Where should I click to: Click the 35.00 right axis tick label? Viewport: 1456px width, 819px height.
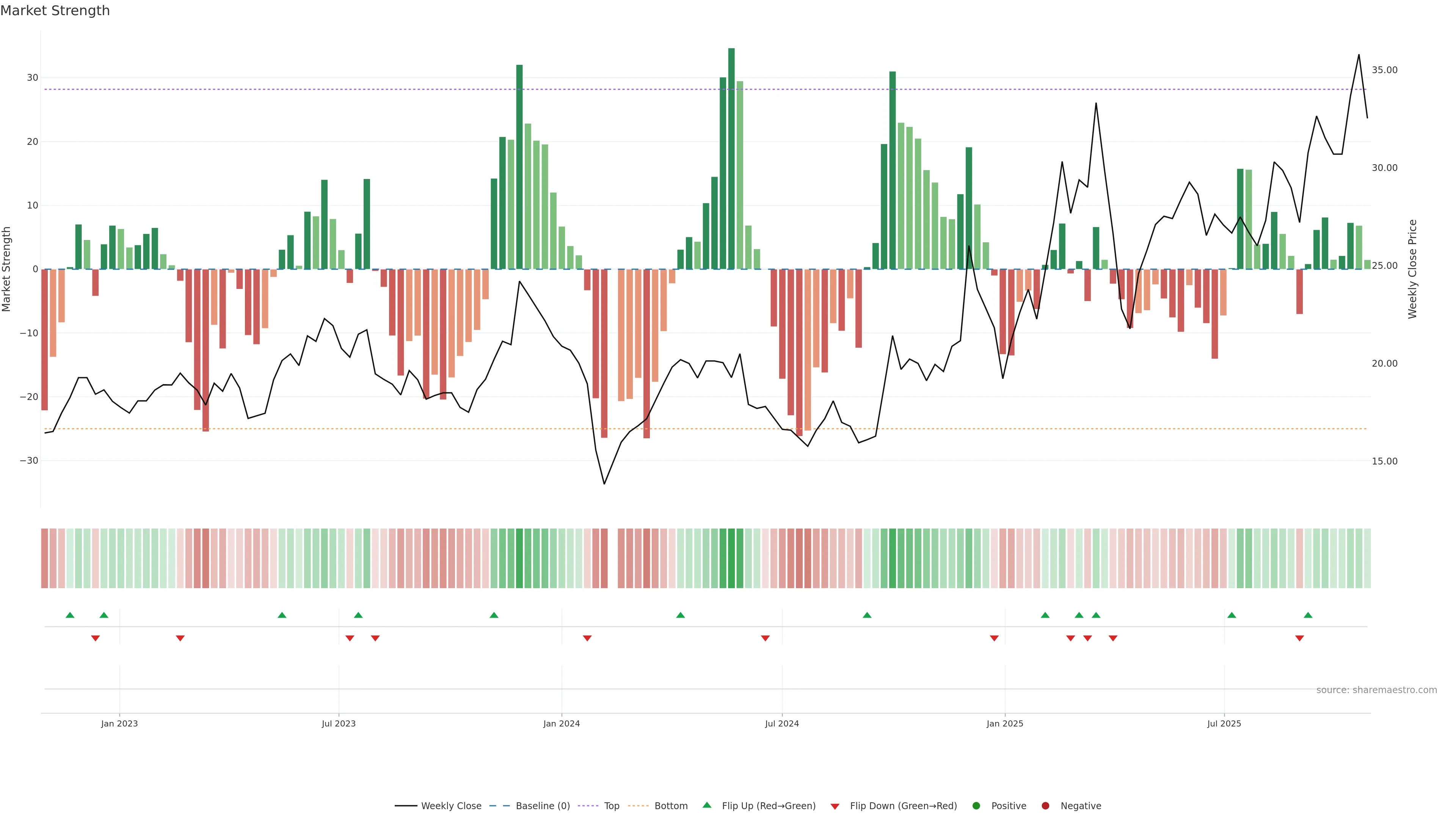(1384, 70)
